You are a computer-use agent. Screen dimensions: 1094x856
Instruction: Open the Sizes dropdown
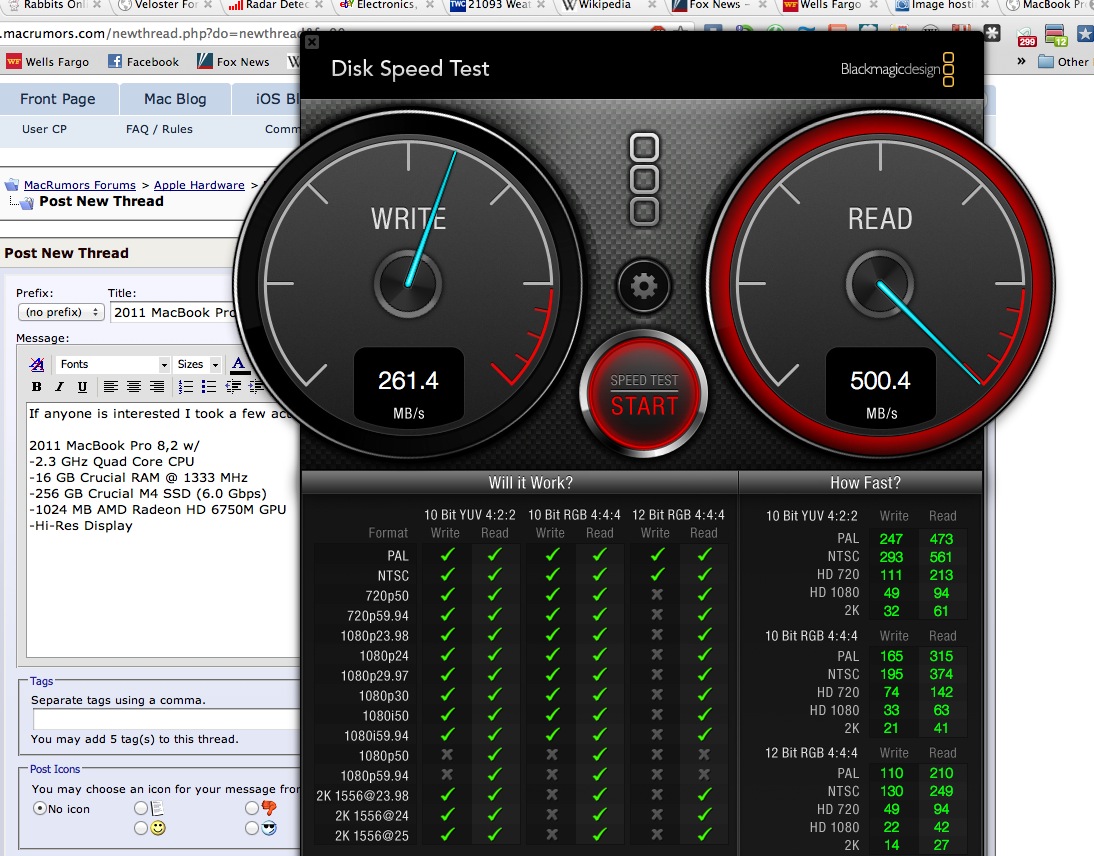coord(197,364)
